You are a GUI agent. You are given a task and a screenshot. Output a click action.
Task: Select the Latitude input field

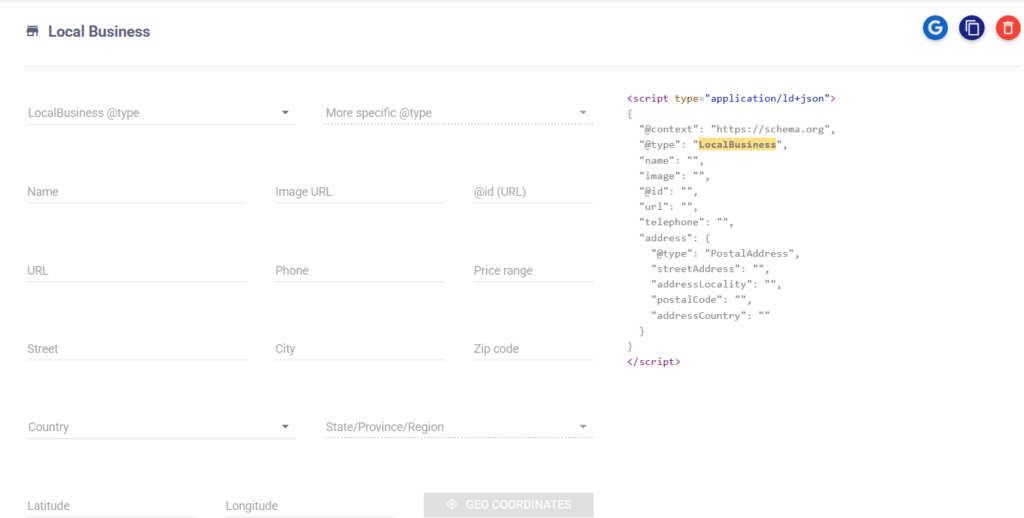pyautogui.click(x=112, y=506)
